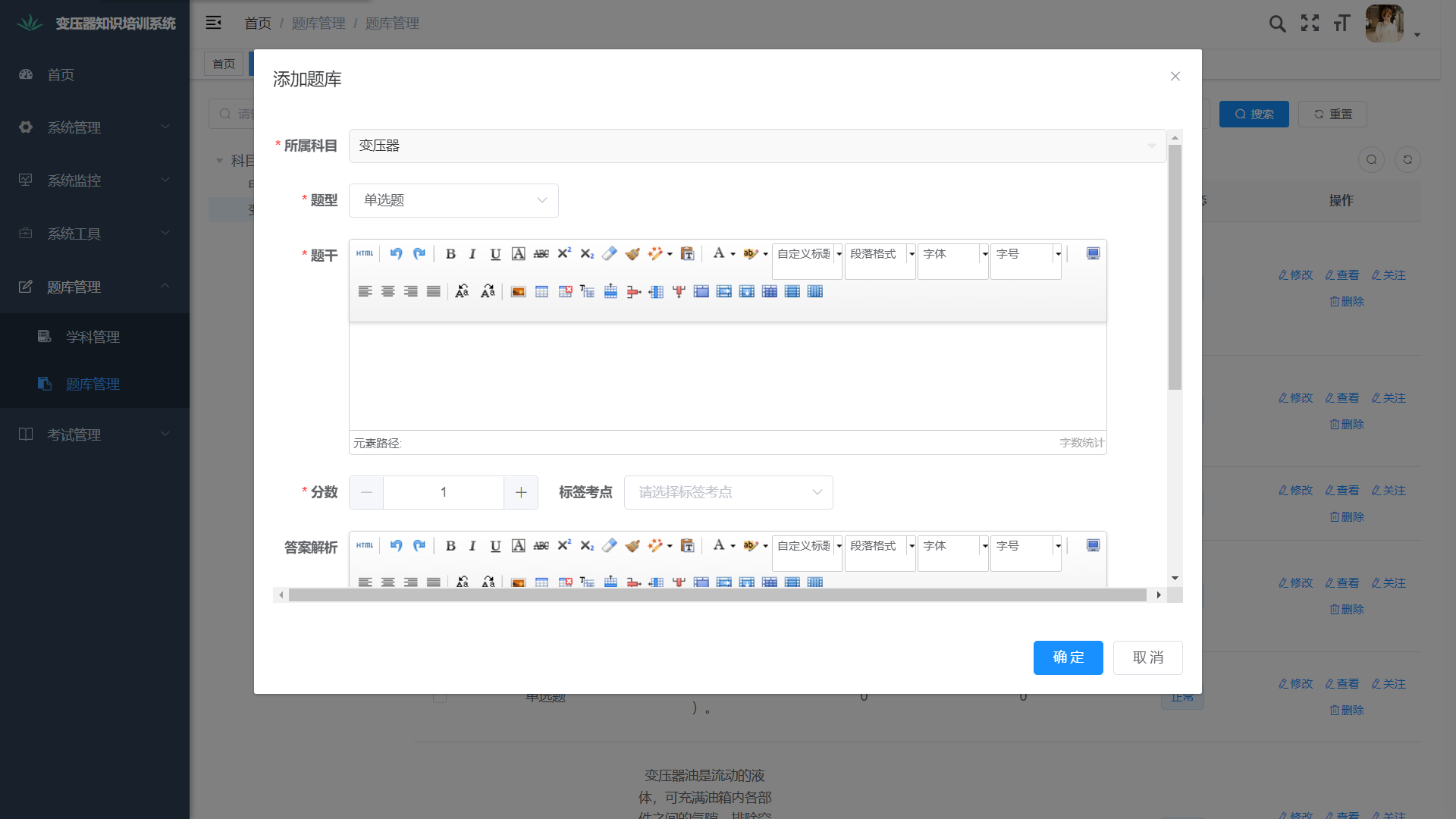Toggle browser fullscreen icon in top bar
Screen dimensions: 1456x819
point(1310,24)
